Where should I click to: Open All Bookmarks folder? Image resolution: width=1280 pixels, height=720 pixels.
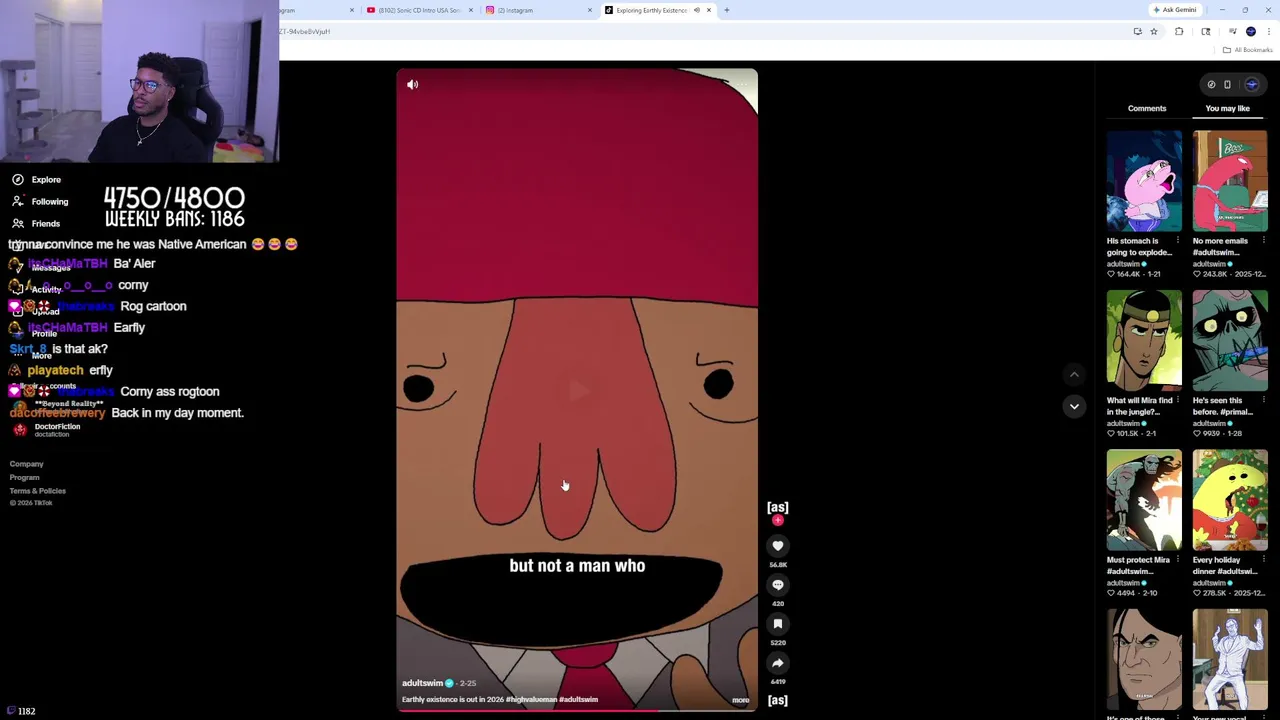point(1249,50)
